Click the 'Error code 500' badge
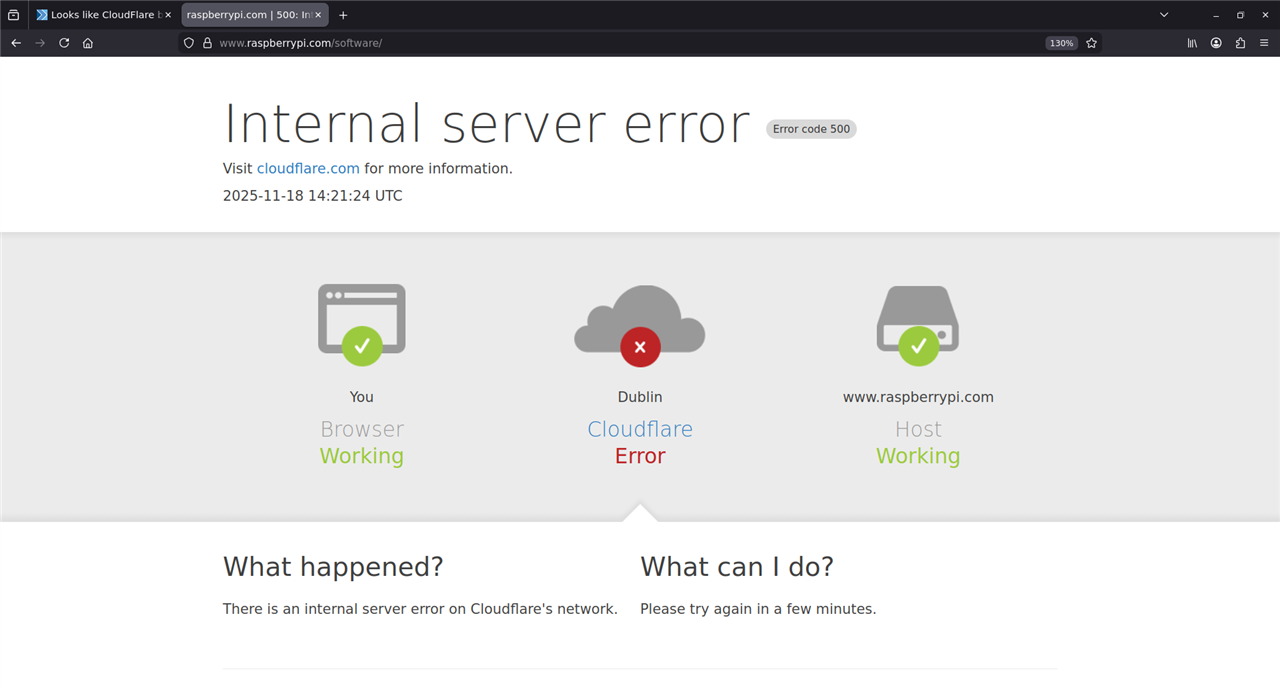 pos(811,129)
